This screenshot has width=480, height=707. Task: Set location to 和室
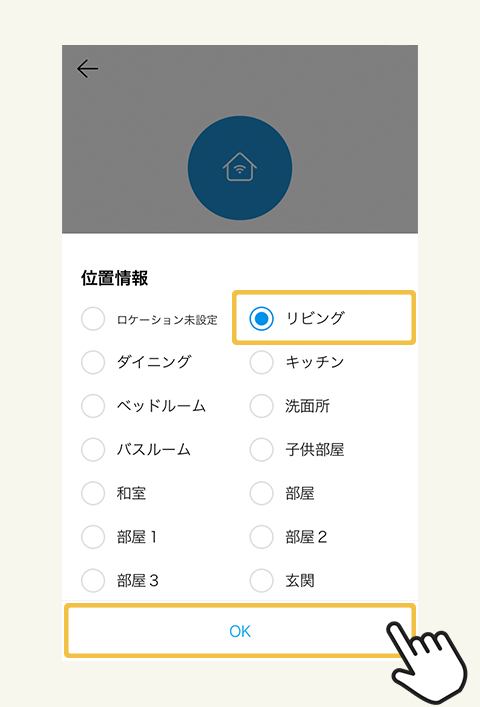[x=93, y=493]
